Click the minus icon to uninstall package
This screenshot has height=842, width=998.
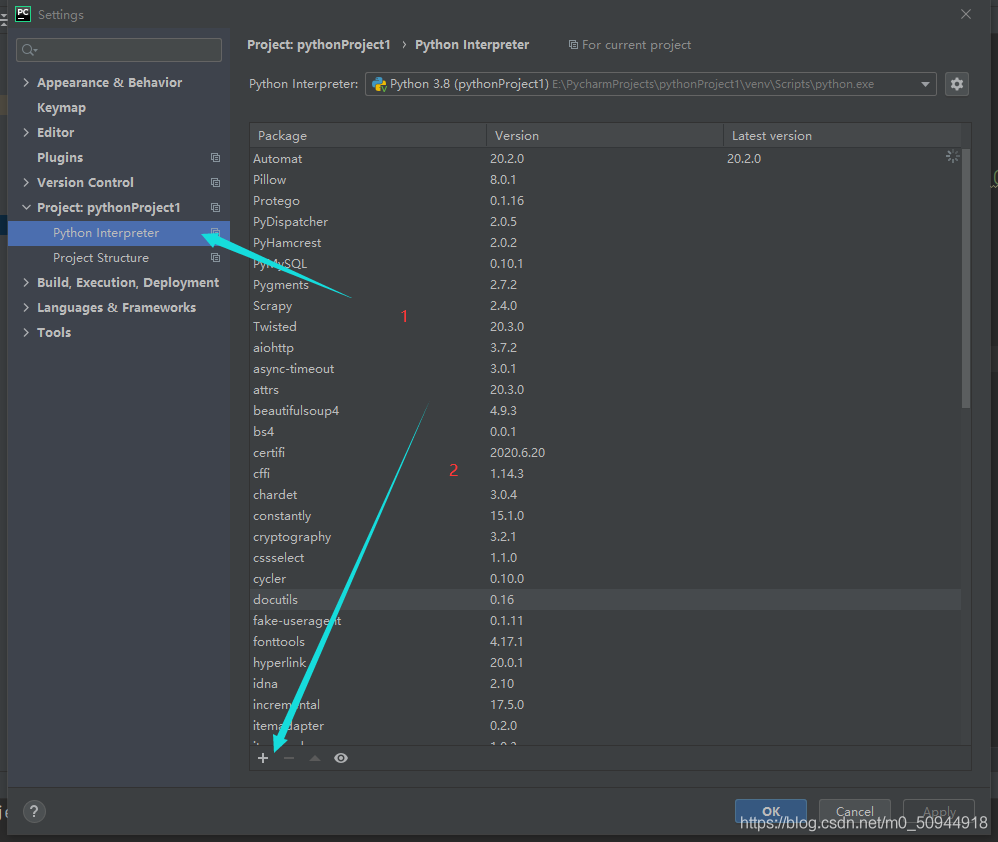[289, 759]
